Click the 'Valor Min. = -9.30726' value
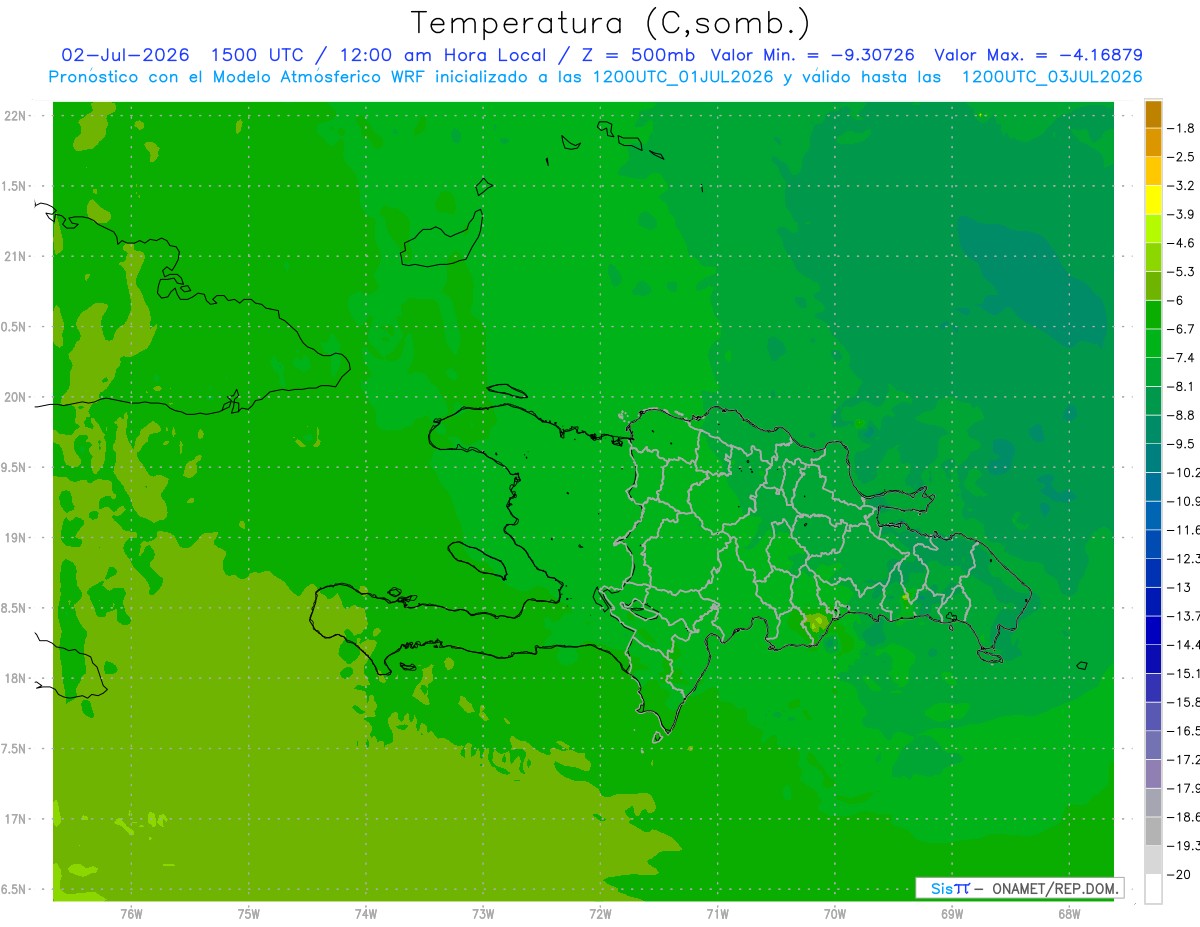 (812, 55)
